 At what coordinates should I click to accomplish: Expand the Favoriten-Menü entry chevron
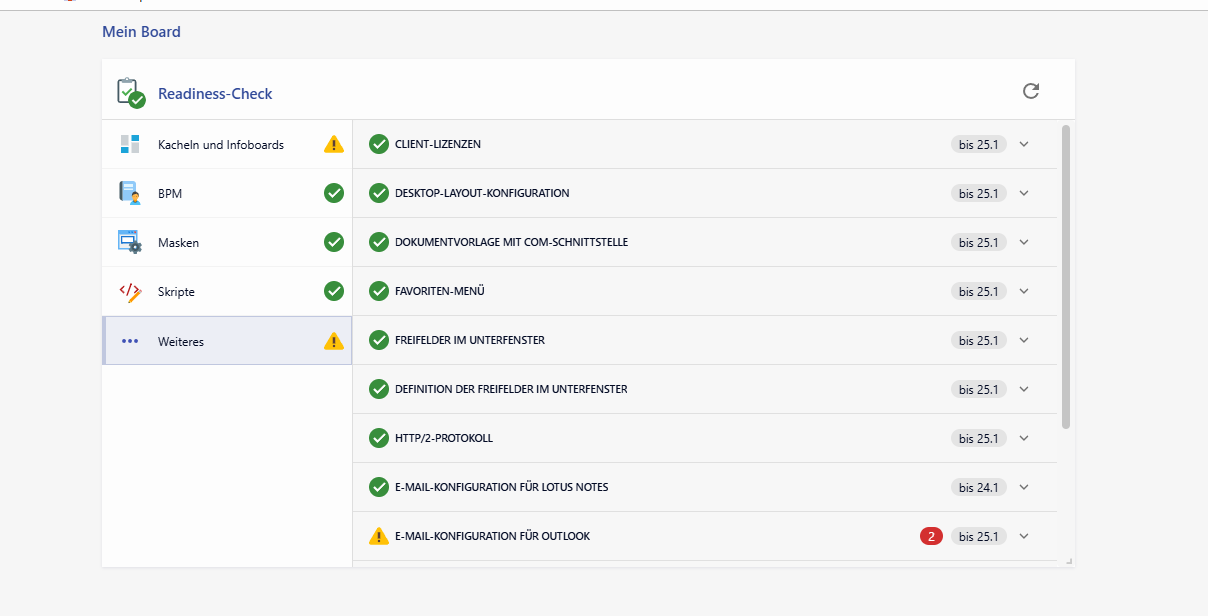pos(1024,291)
